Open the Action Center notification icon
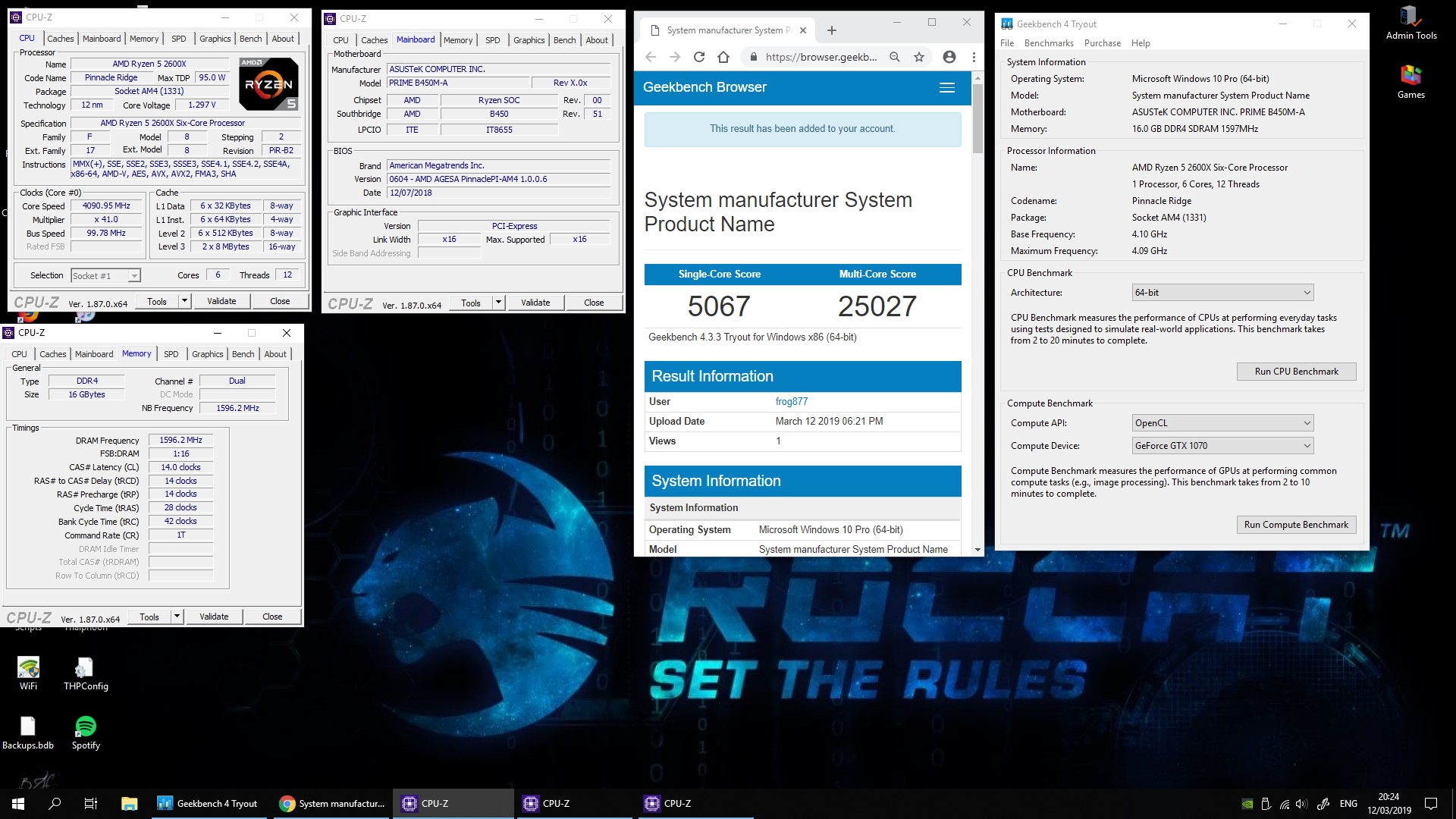This screenshot has width=1456, height=819. click(1431, 804)
